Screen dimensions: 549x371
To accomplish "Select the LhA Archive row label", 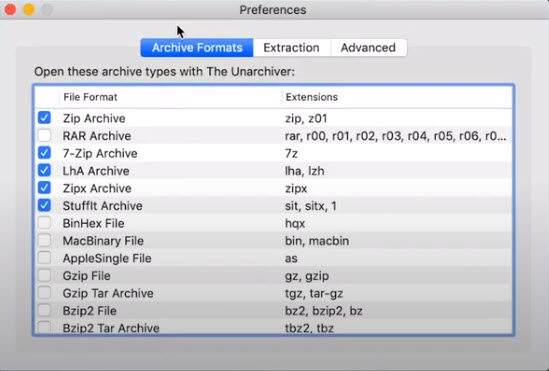I will pyautogui.click(x=96, y=171).
